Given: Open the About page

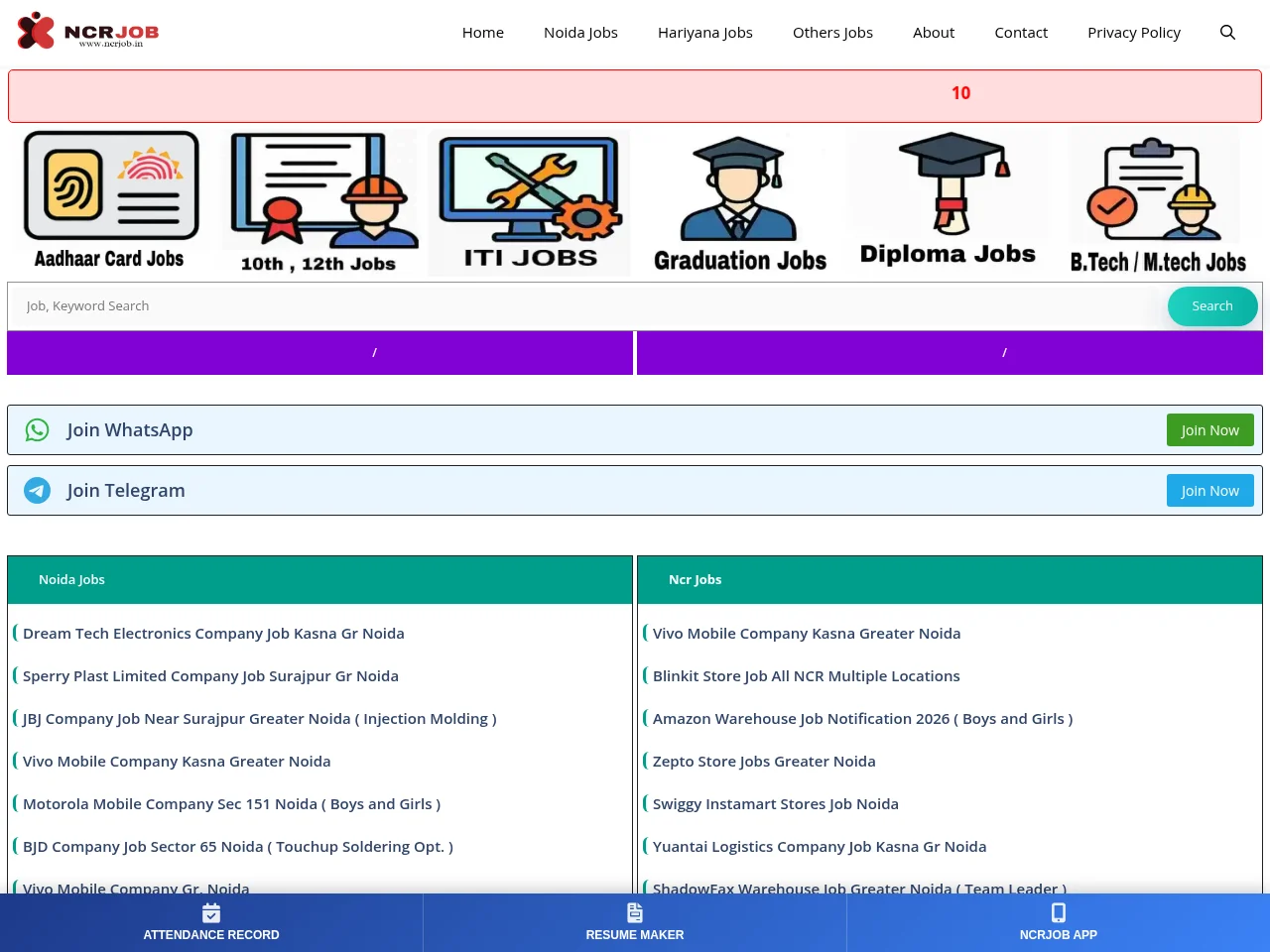Looking at the screenshot, I should [x=934, y=32].
